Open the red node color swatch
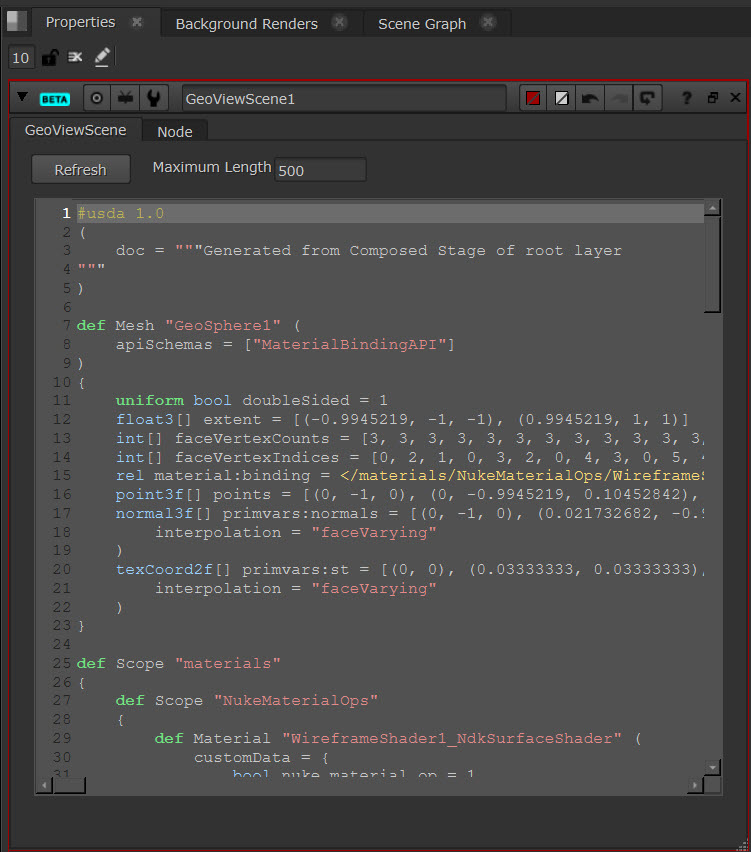The width and height of the screenshot is (751, 852). 534,98
